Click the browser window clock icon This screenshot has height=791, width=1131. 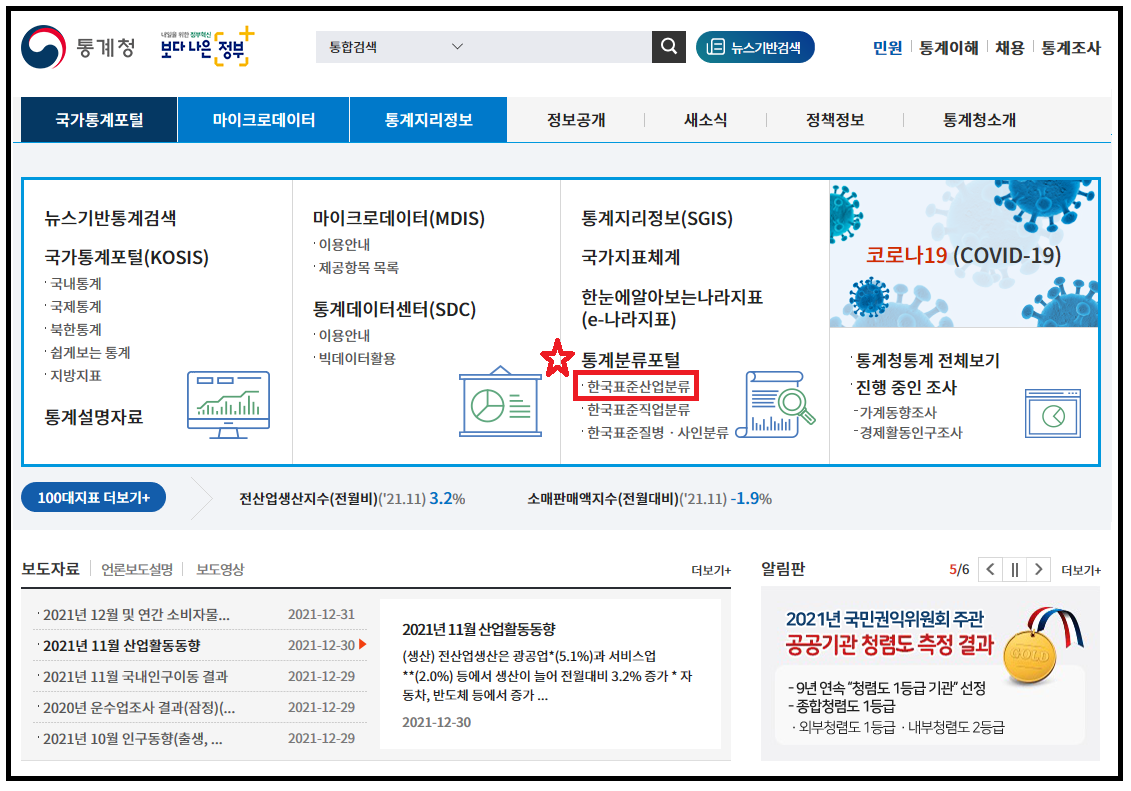[1052, 414]
